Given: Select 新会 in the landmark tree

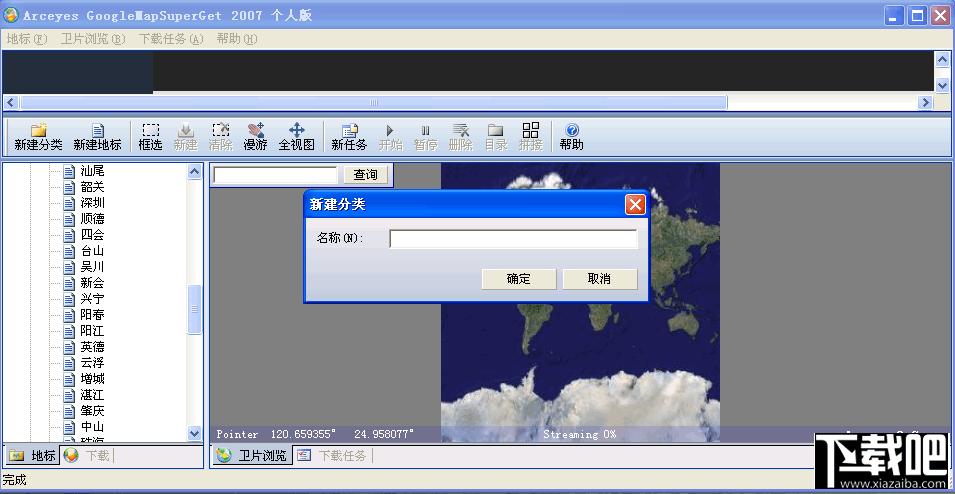Looking at the screenshot, I should pos(93,283).
